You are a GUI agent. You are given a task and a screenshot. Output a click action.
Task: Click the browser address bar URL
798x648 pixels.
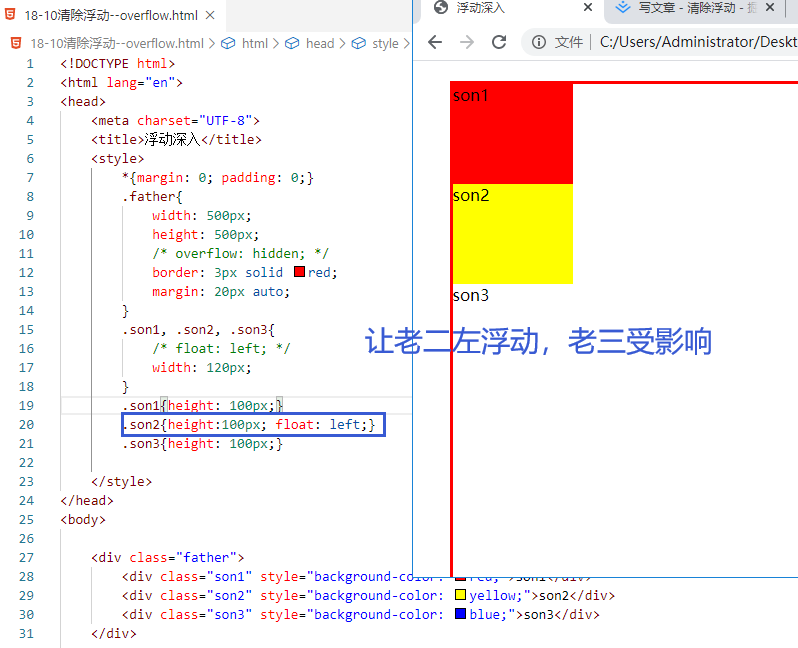click(x=698, y=42)
